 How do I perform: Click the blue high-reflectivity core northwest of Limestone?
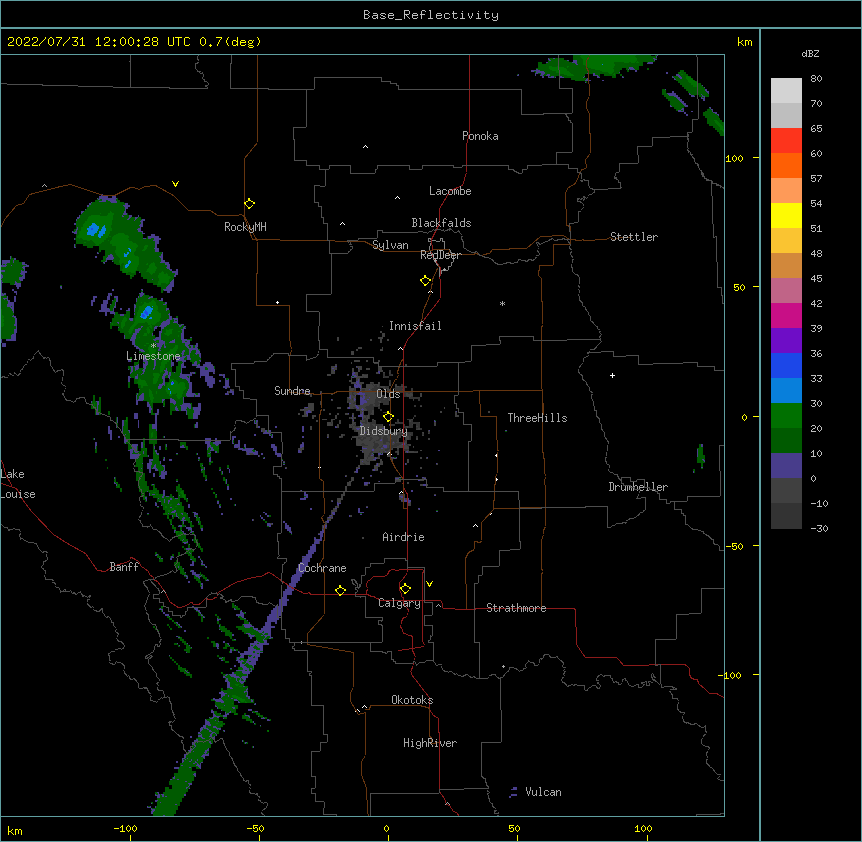[96, 229]
